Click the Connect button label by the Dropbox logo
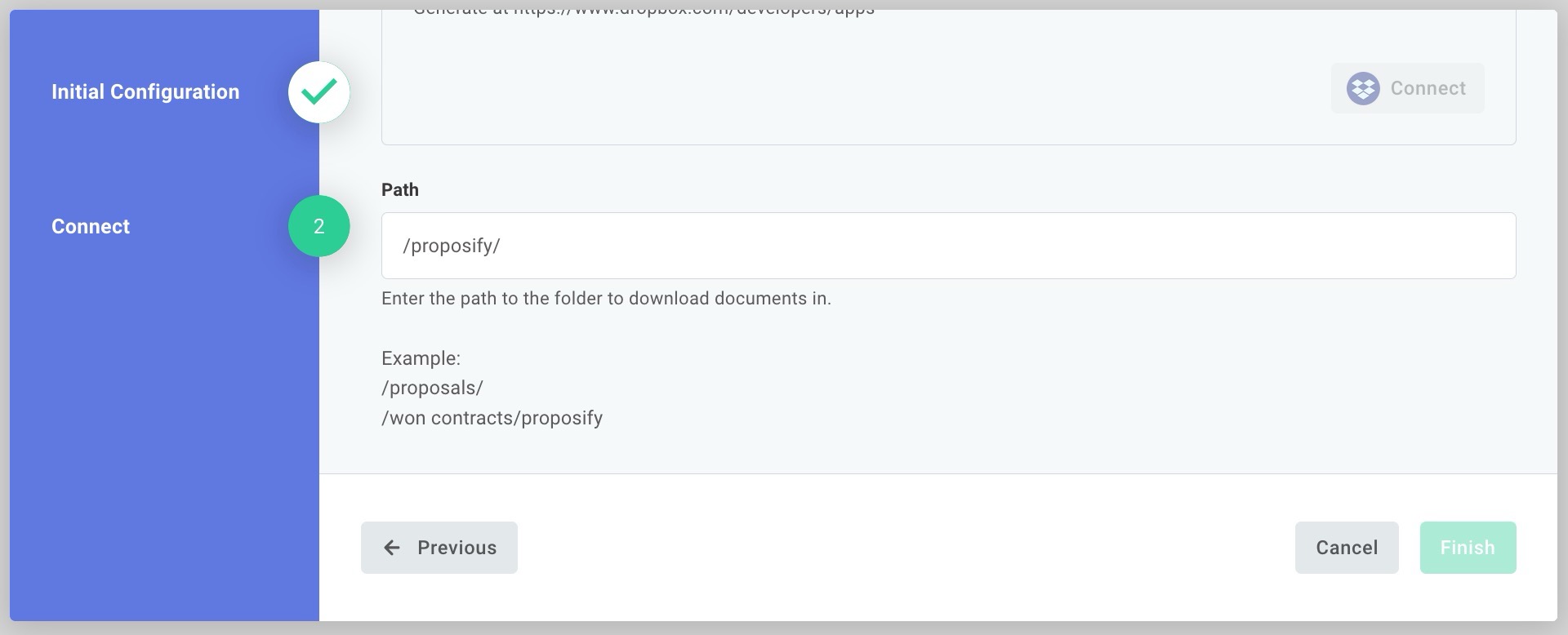Screen dimensions: 1568x635 (1428, 88)
